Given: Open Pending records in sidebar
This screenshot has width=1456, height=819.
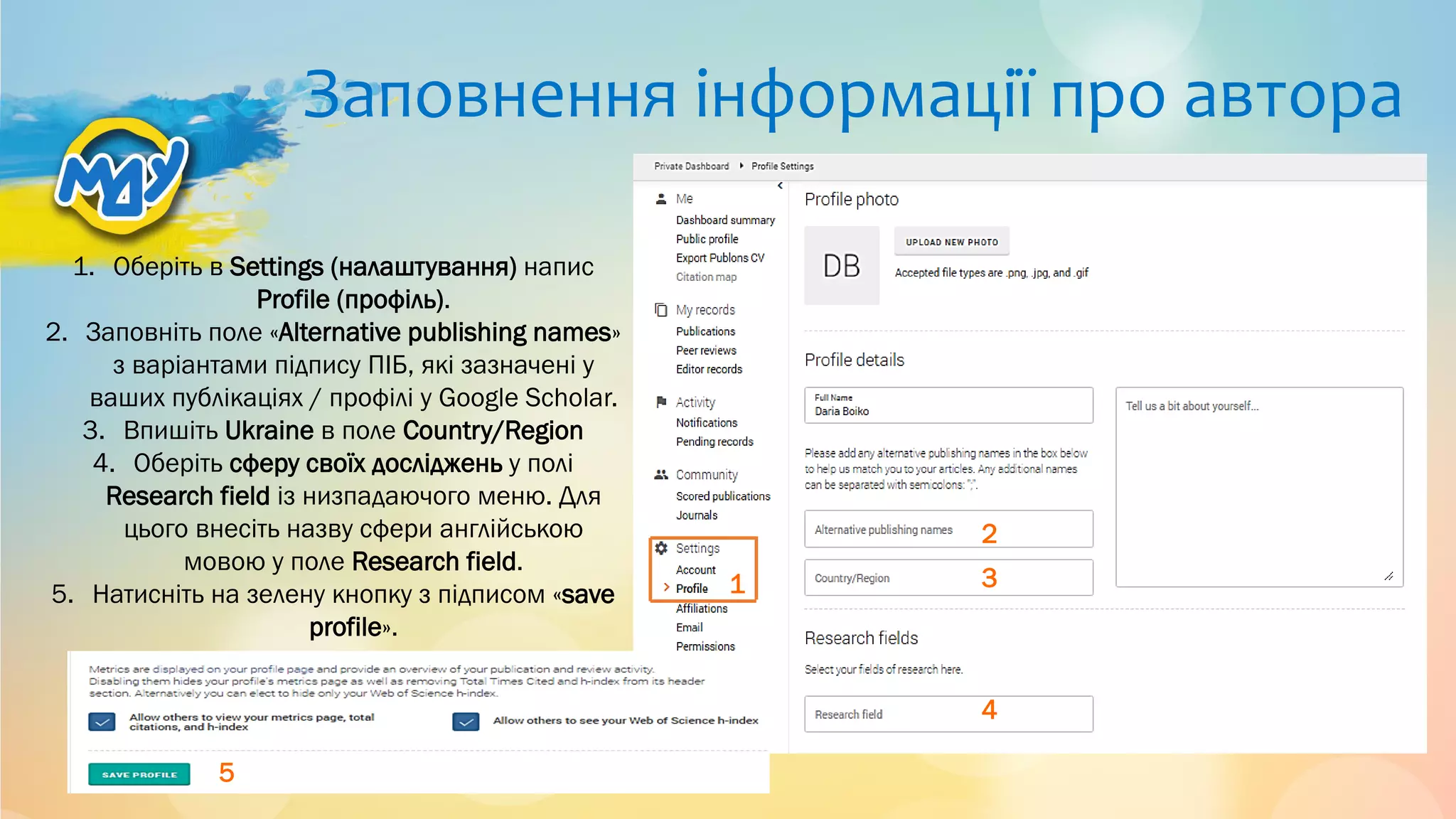Looking at the screenshot, I should tap(714, 441).
